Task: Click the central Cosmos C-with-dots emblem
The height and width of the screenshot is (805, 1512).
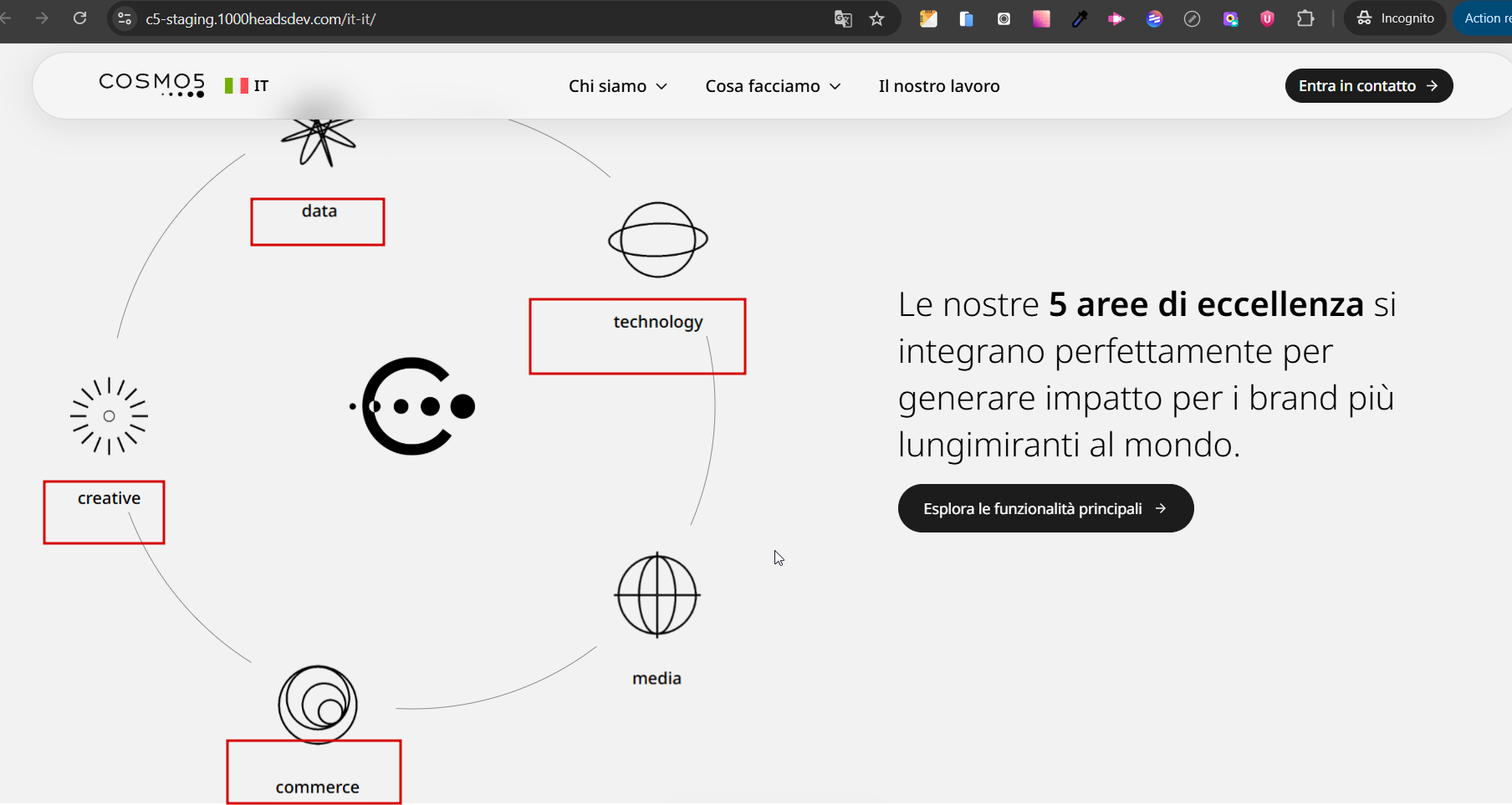Action: (412, 406)
